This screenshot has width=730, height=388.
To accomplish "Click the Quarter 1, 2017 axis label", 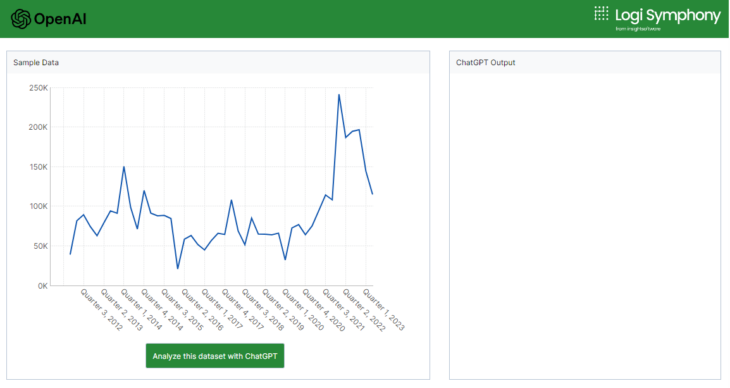I will coord(222,310).
